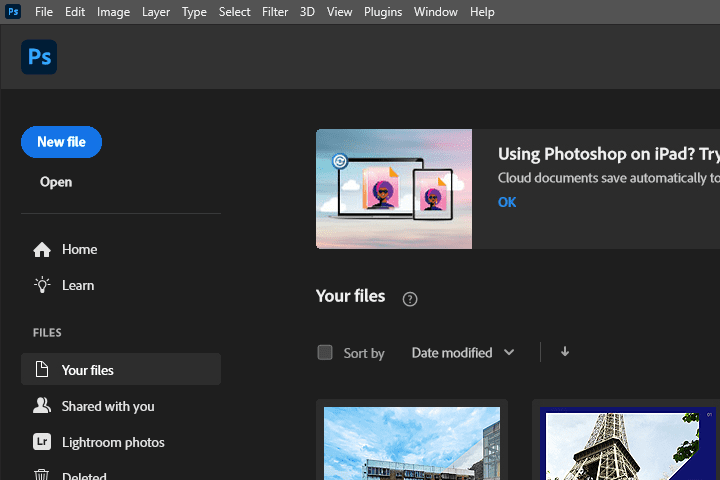Click the Shared with you person icon
Image resolution: width=720 pixels, height=480 pixels.
point(42,405)
